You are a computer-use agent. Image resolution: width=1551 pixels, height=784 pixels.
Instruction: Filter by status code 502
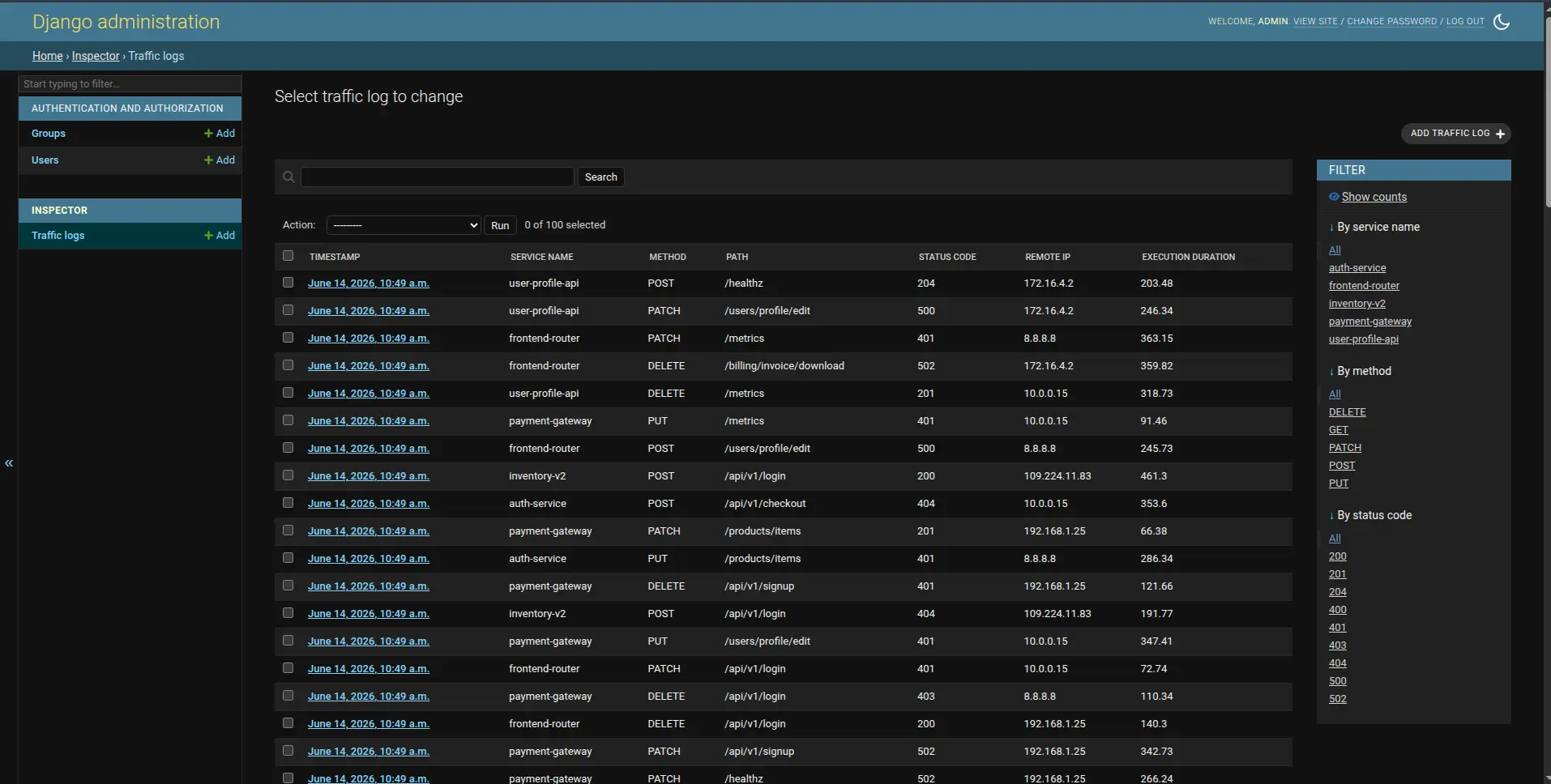(x=1338, y=699)
